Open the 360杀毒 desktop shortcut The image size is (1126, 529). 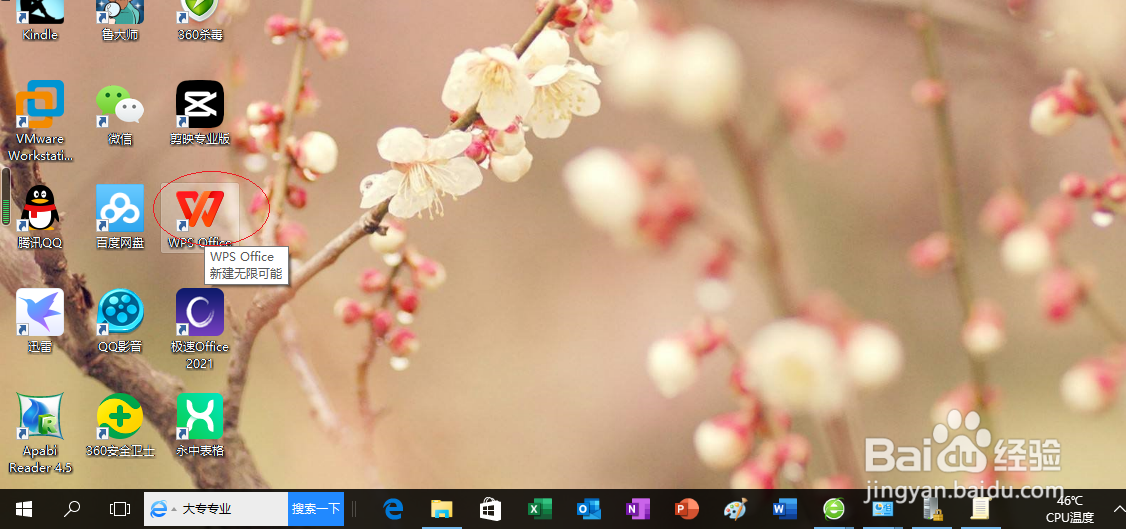(x=200, y=21)
